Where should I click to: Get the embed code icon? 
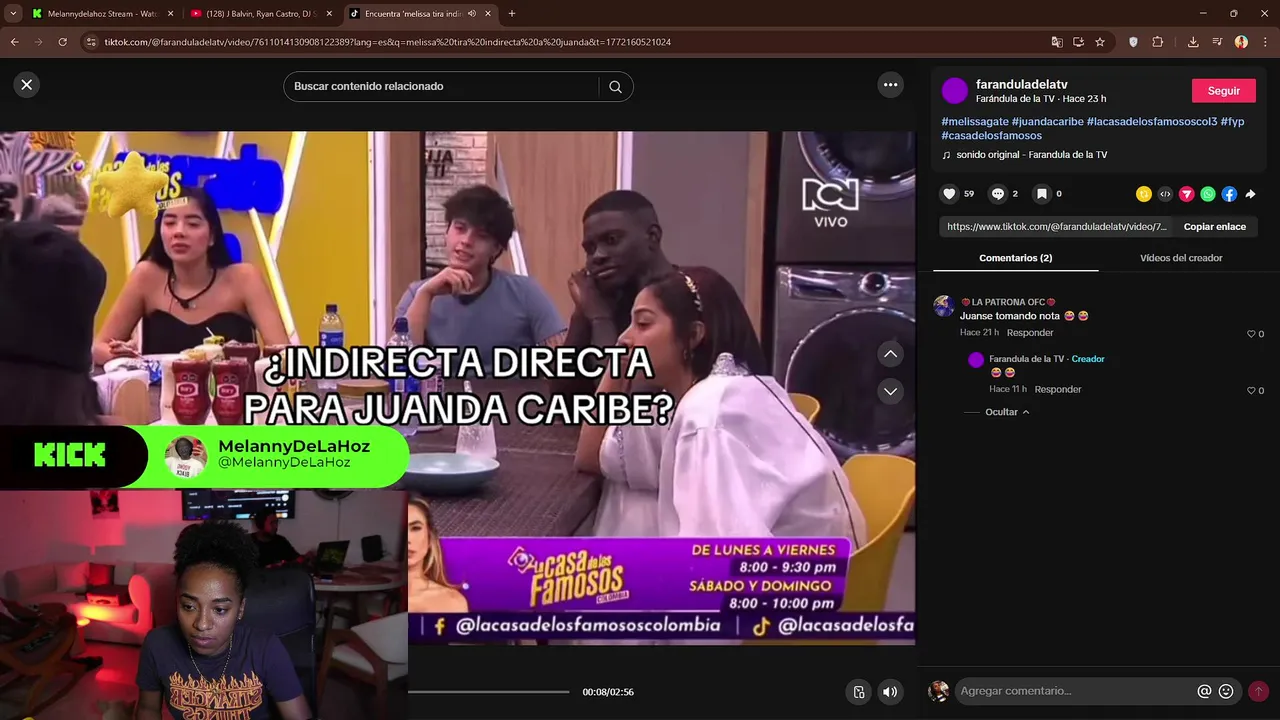point(1165,194)
